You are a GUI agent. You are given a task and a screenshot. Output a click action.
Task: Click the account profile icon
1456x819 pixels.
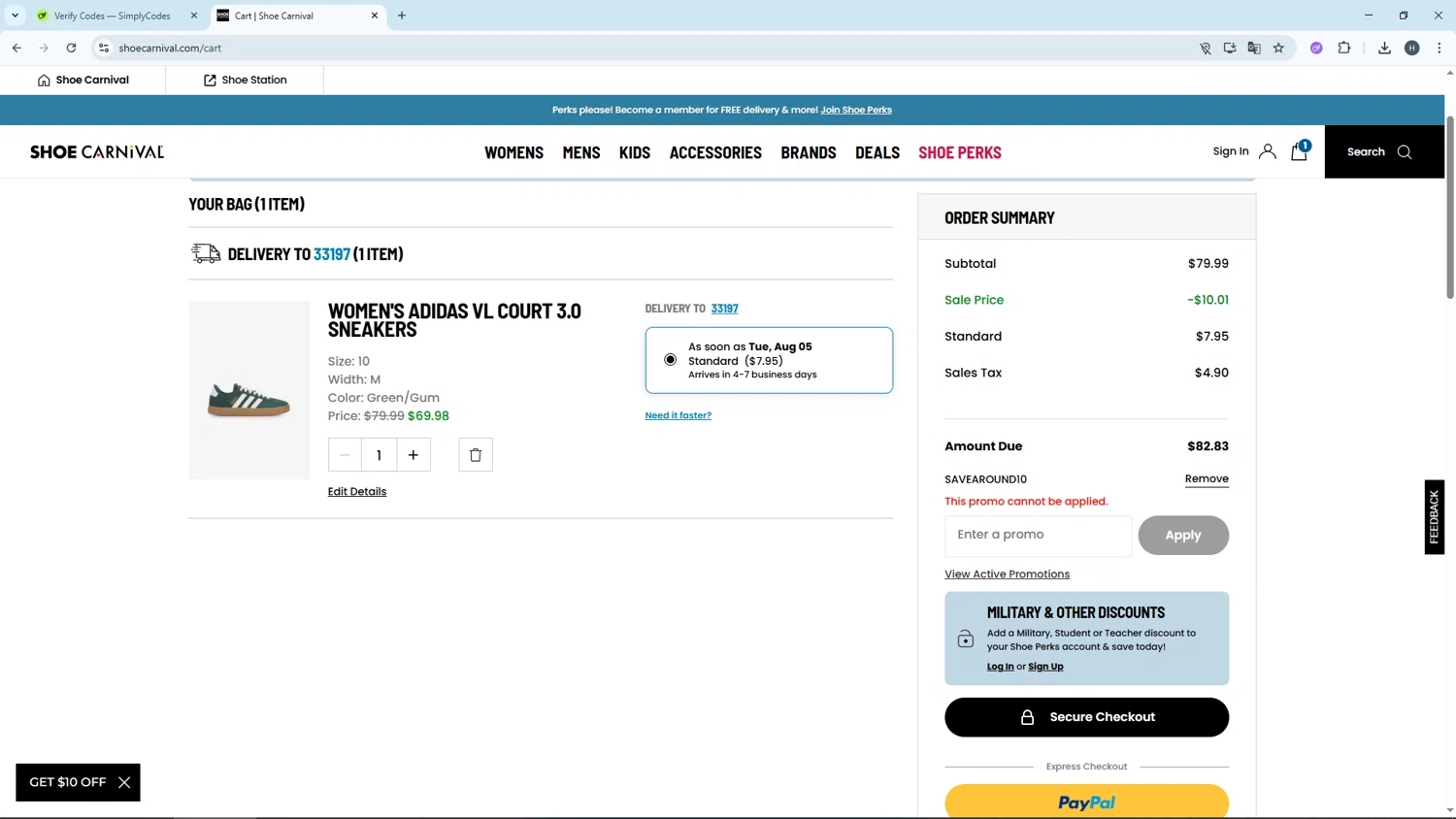[1267, 151]
